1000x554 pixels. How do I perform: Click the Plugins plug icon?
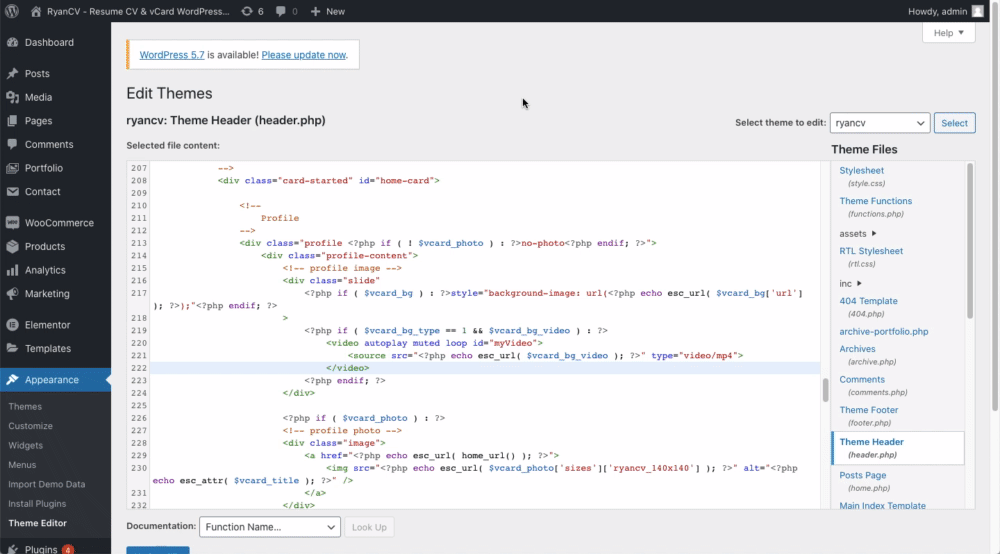coord(12,549)
